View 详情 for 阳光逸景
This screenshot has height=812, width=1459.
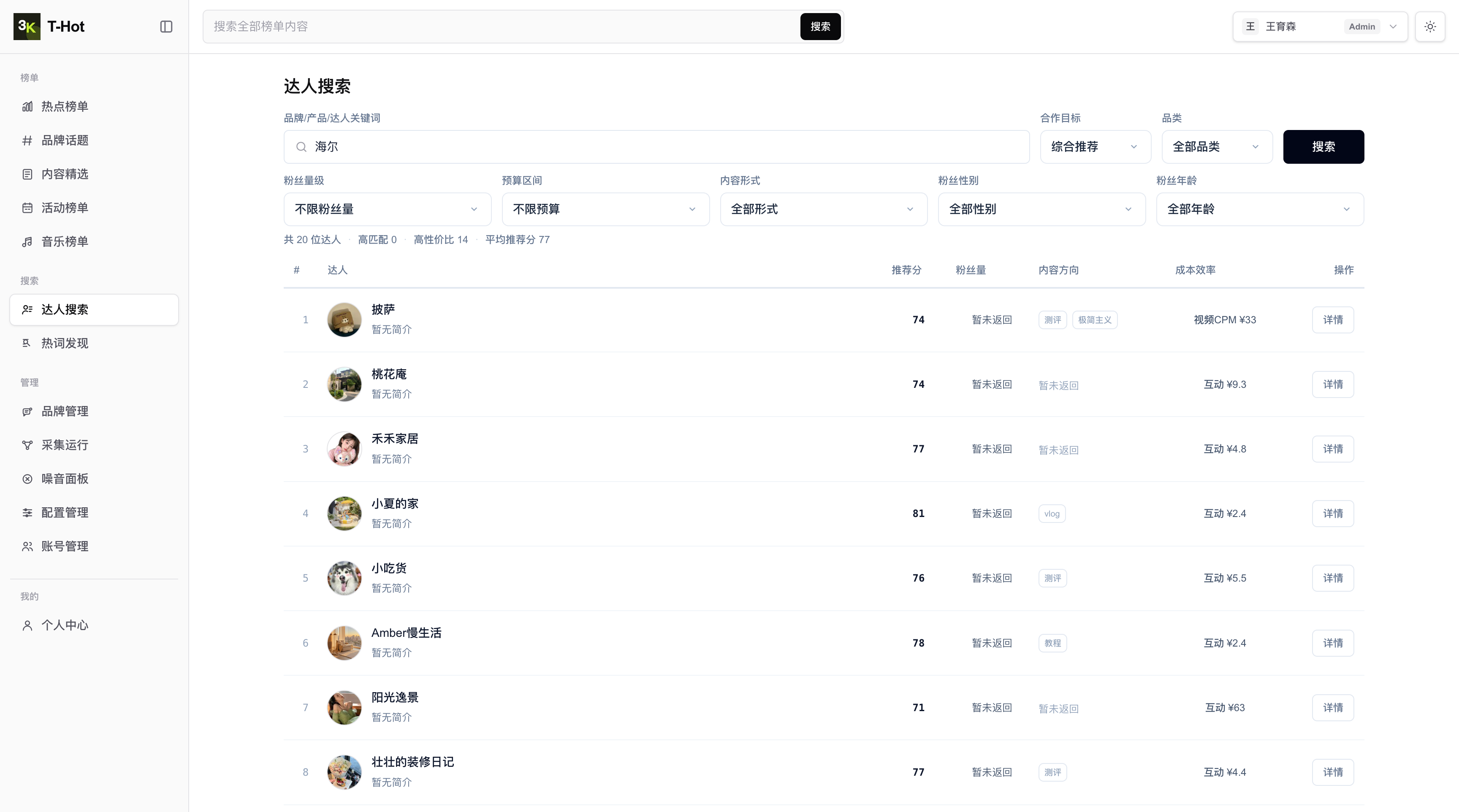pos(1333,708)
